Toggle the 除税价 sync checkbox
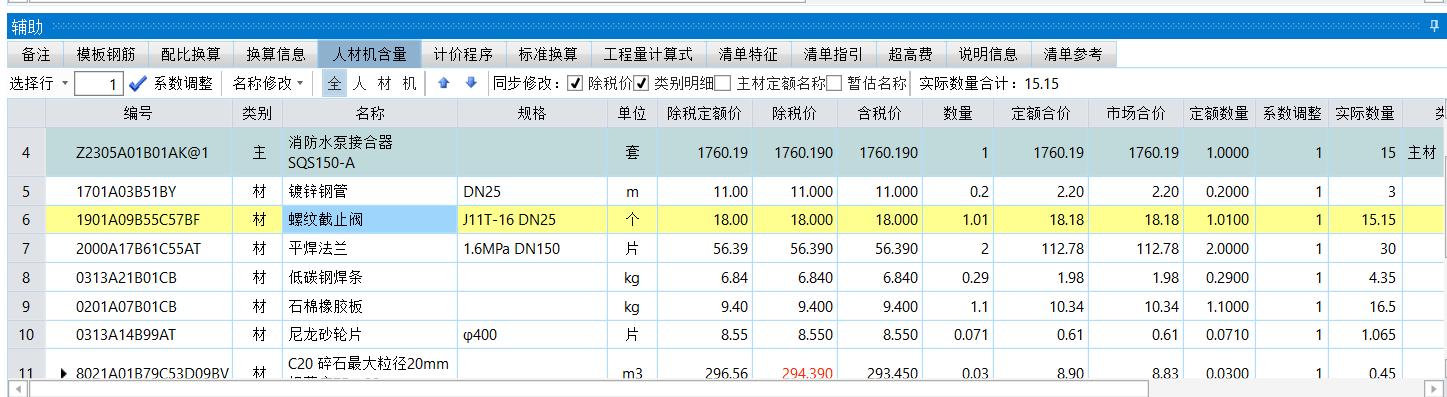 [575, 83]
